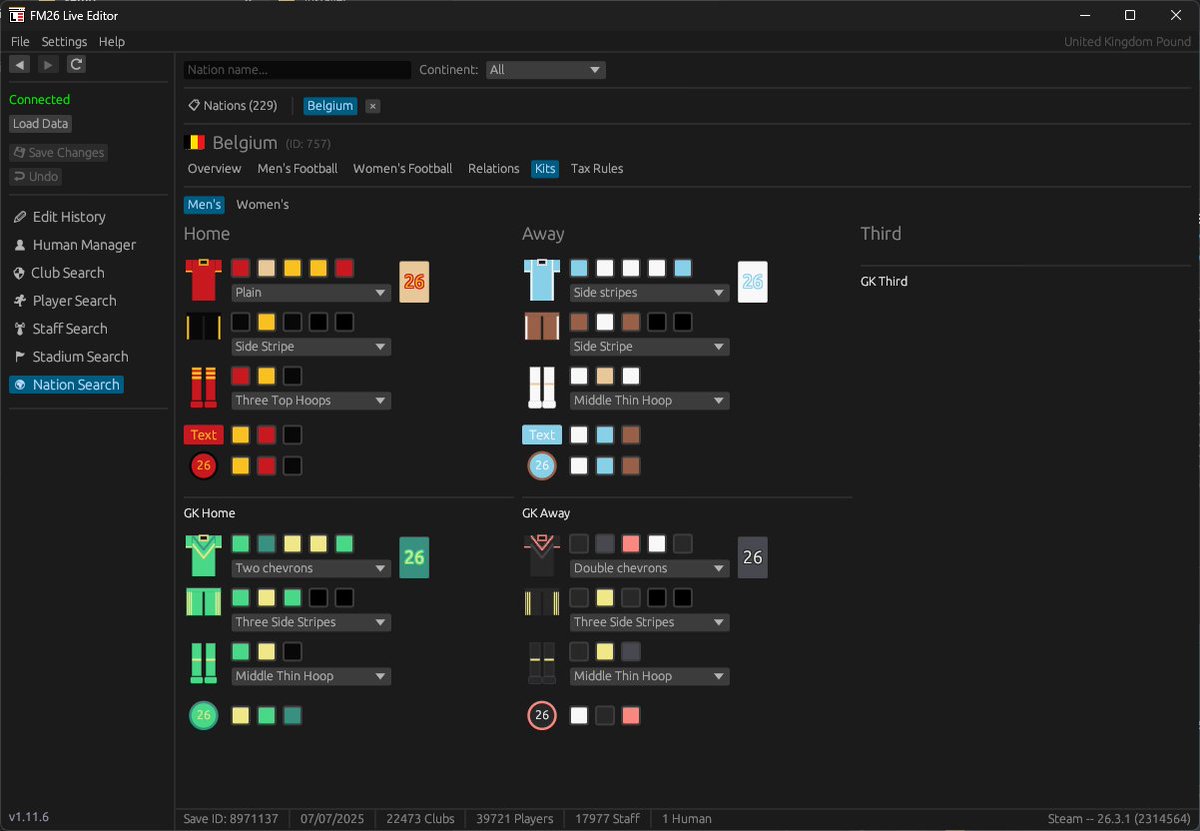Click the GK Away black socks icon
The image size is (1200, 831).
coord(541,663)
